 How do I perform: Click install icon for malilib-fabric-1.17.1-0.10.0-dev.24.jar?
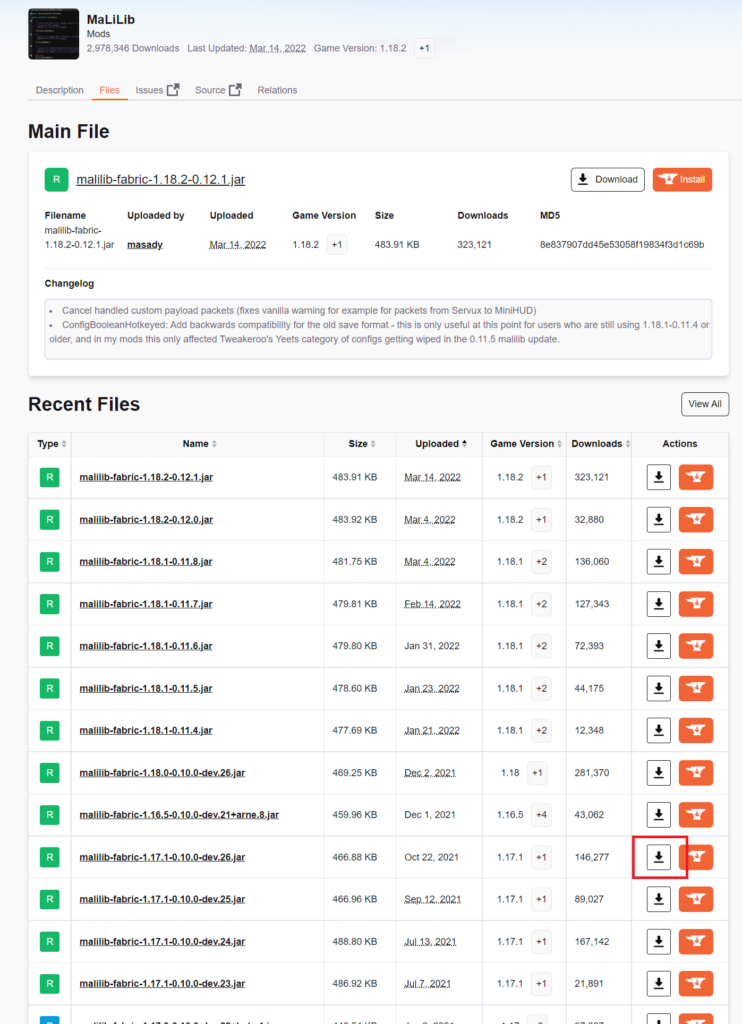click(695, 941)
